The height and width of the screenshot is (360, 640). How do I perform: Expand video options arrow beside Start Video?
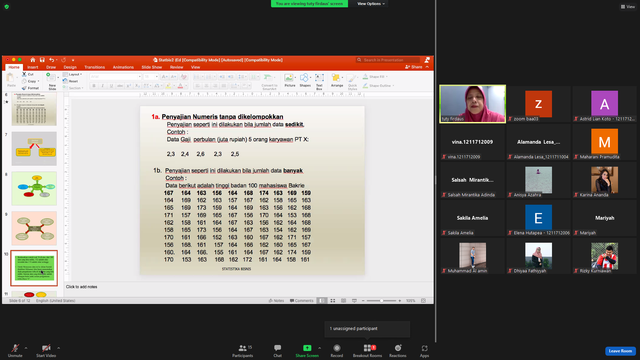(x=58, y=348)
